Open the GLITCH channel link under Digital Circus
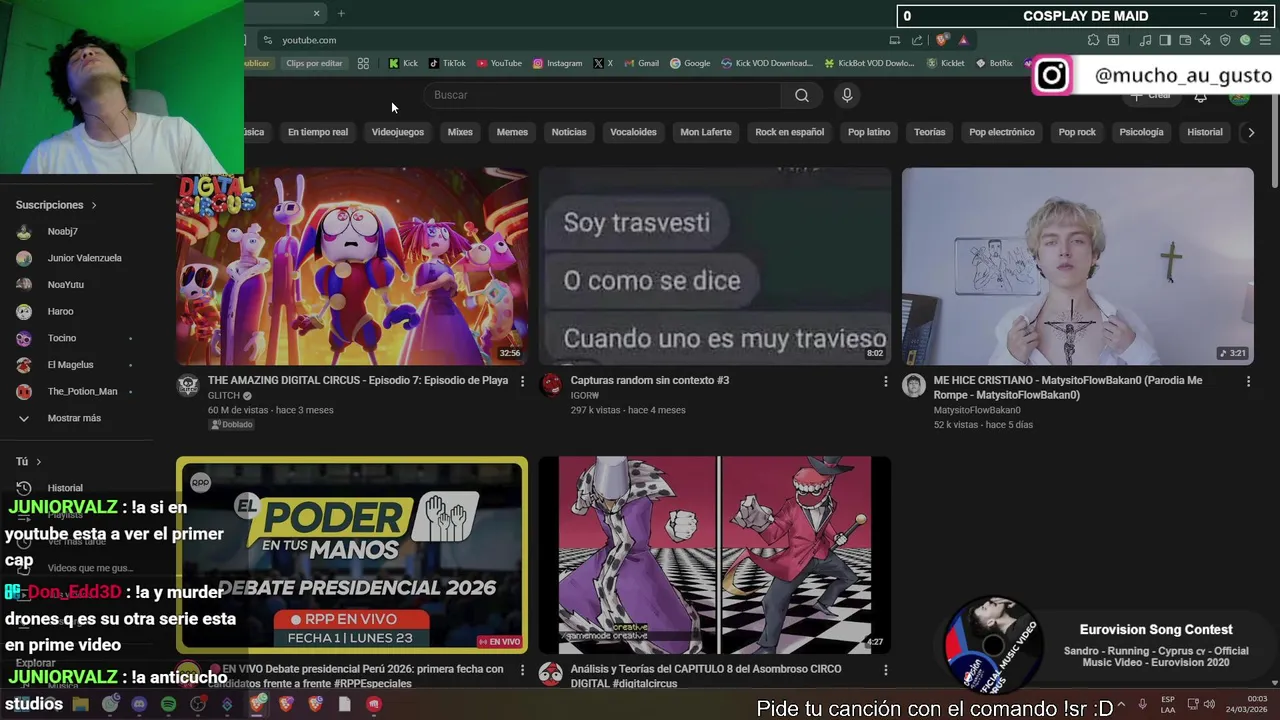The width and height of the screenshot is (1280, 720). [x=224, y=396]
